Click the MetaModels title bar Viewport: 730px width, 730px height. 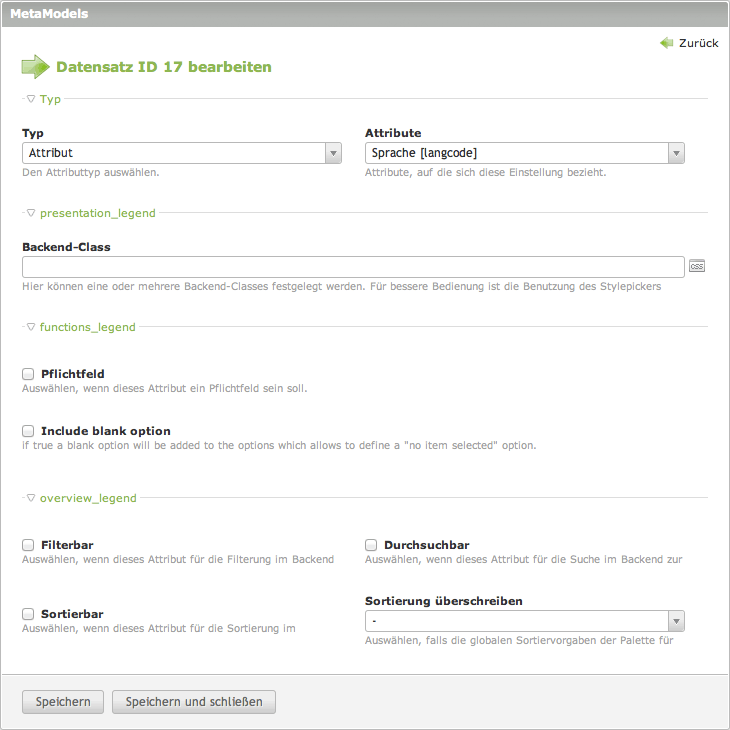coord(364,14)
